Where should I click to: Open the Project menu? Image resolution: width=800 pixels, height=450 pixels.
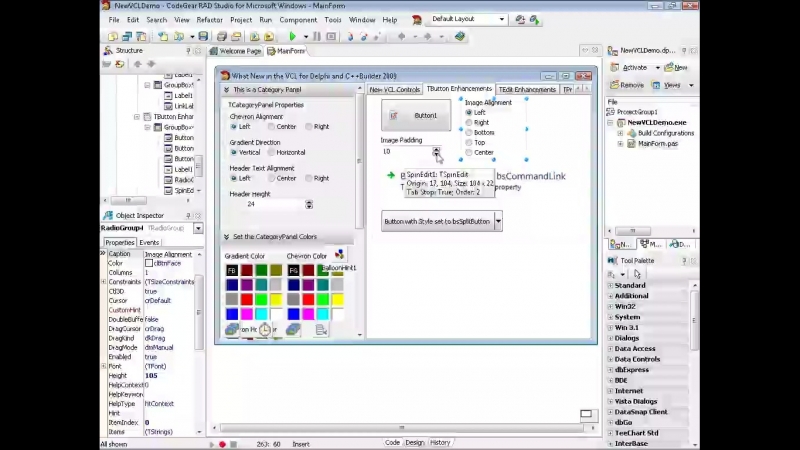241,20
